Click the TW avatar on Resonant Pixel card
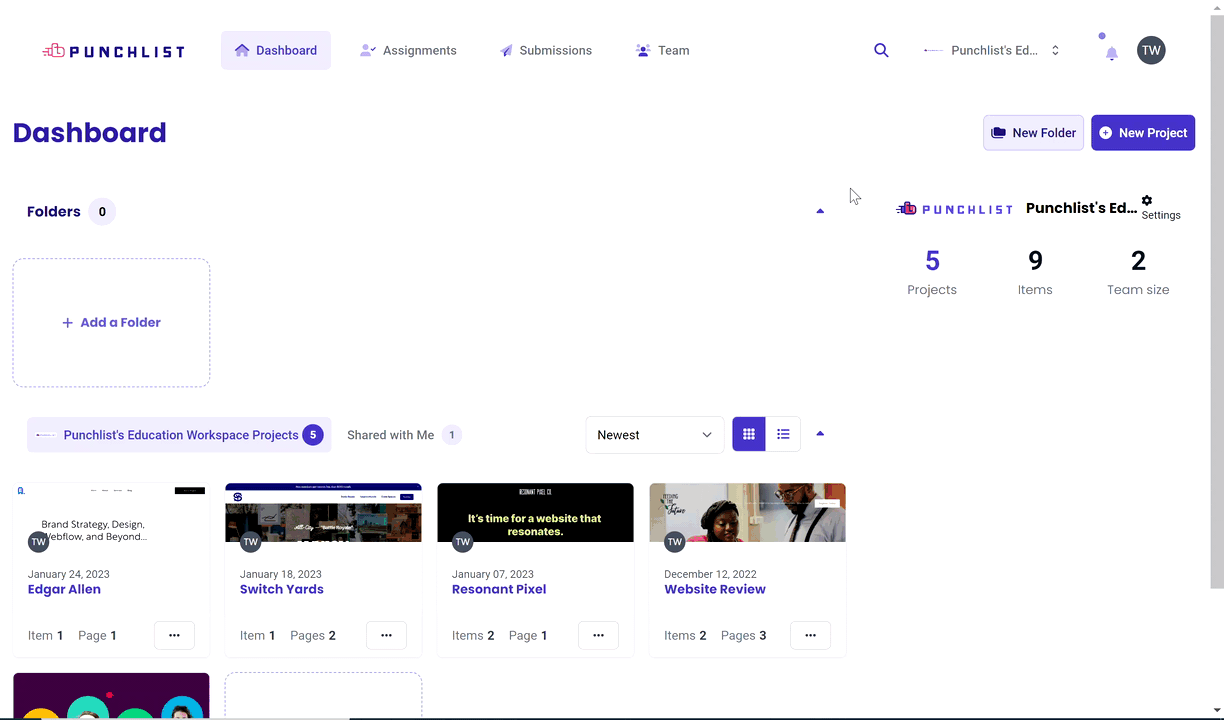 (462, 542)
